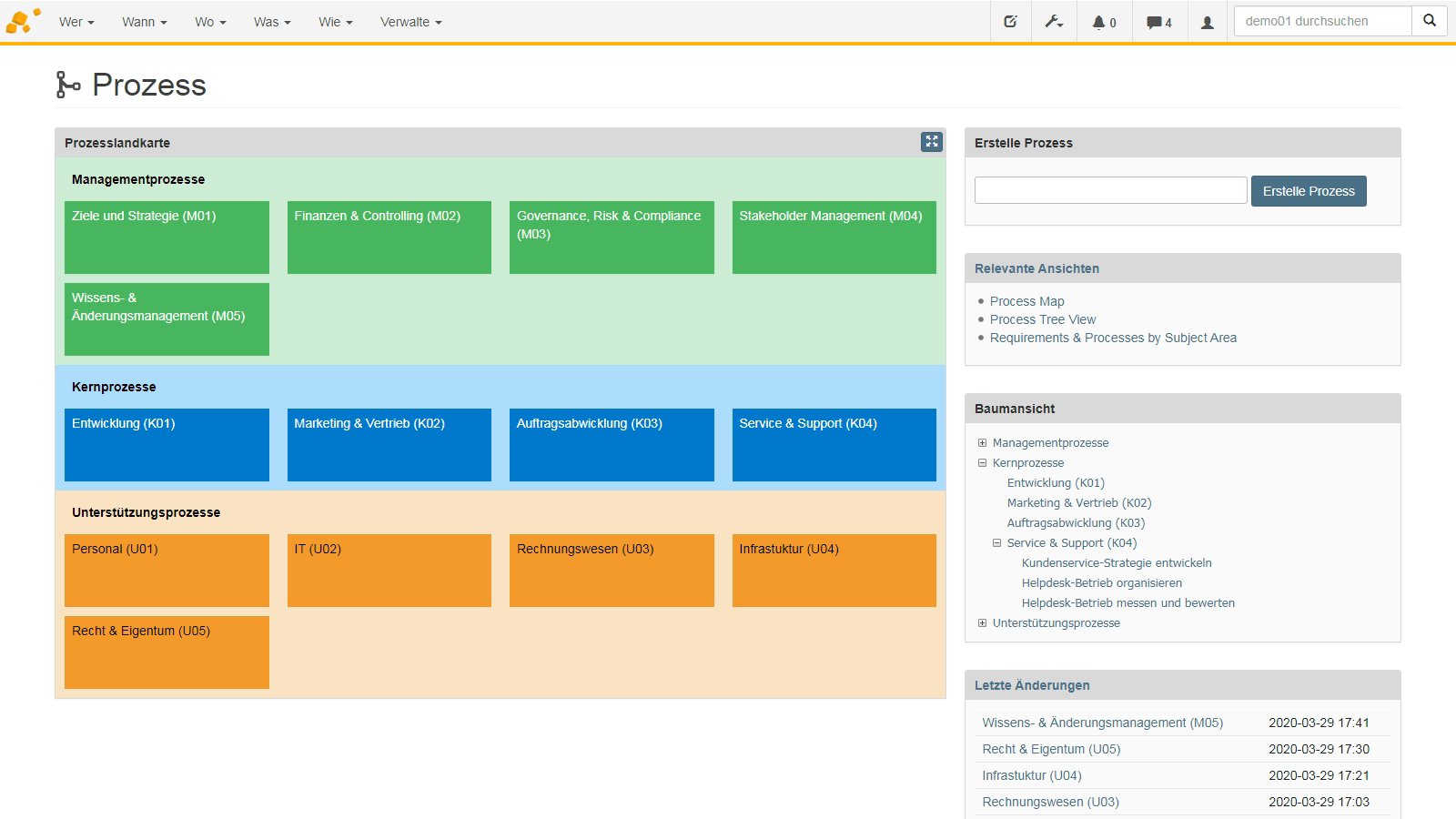Viewport: 1456px width, 819px height.
Task: Open Finanzen & Controlling (M02) tile
Action: tap(389, 238)
